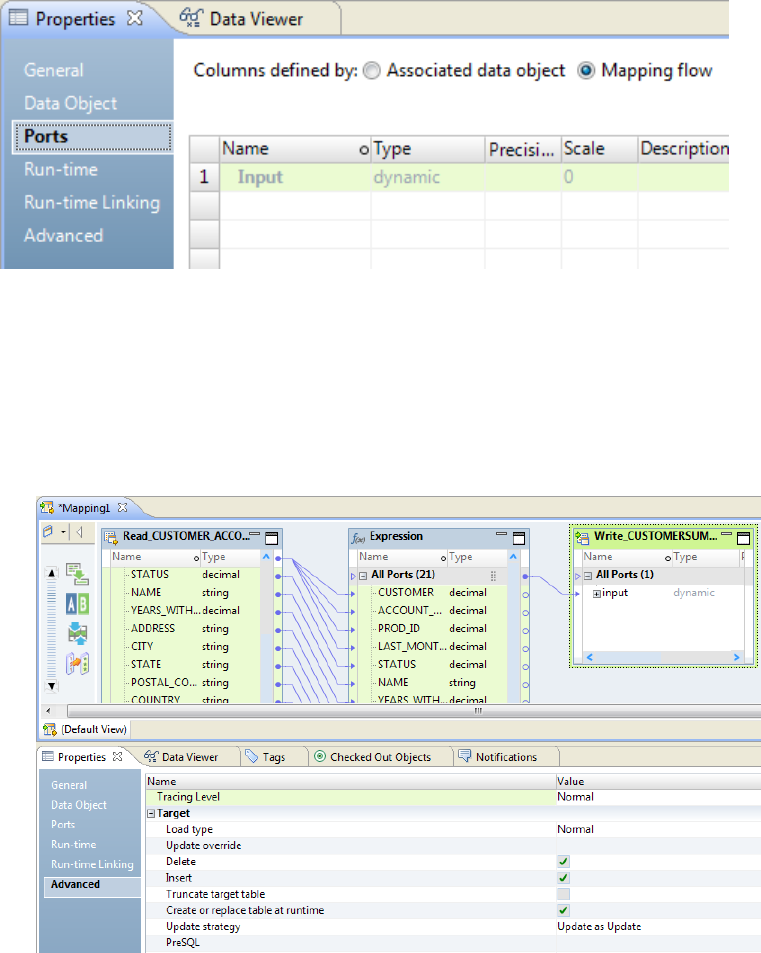The image size is (761, 953).
Task: Minimize the Expression transformation
Action: pos(501,534)
